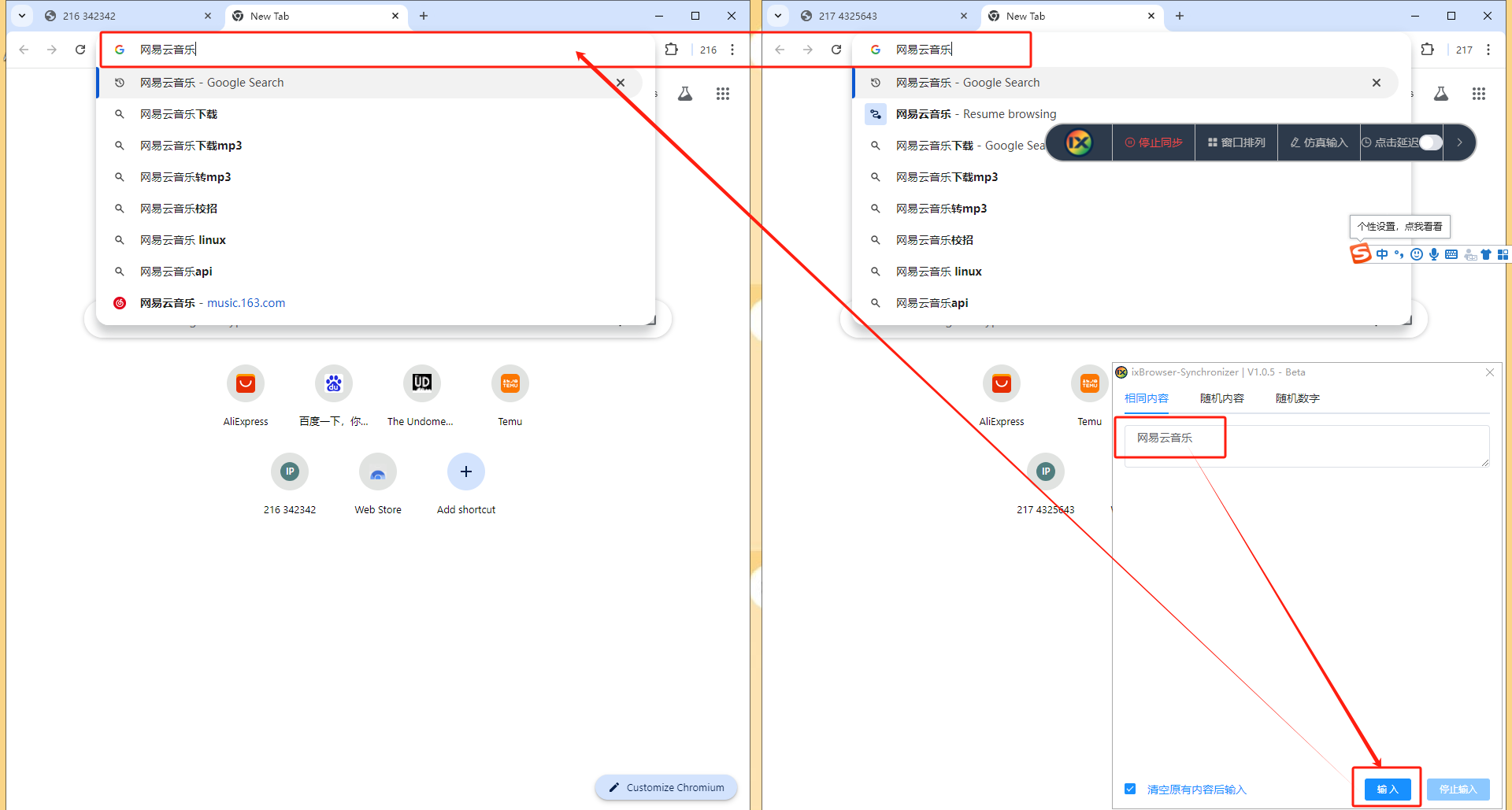Image resolution: width=1512 pixels, height=810 pixels.
Task: Open the labs flask icon in right window
Action: (1441, 94)
